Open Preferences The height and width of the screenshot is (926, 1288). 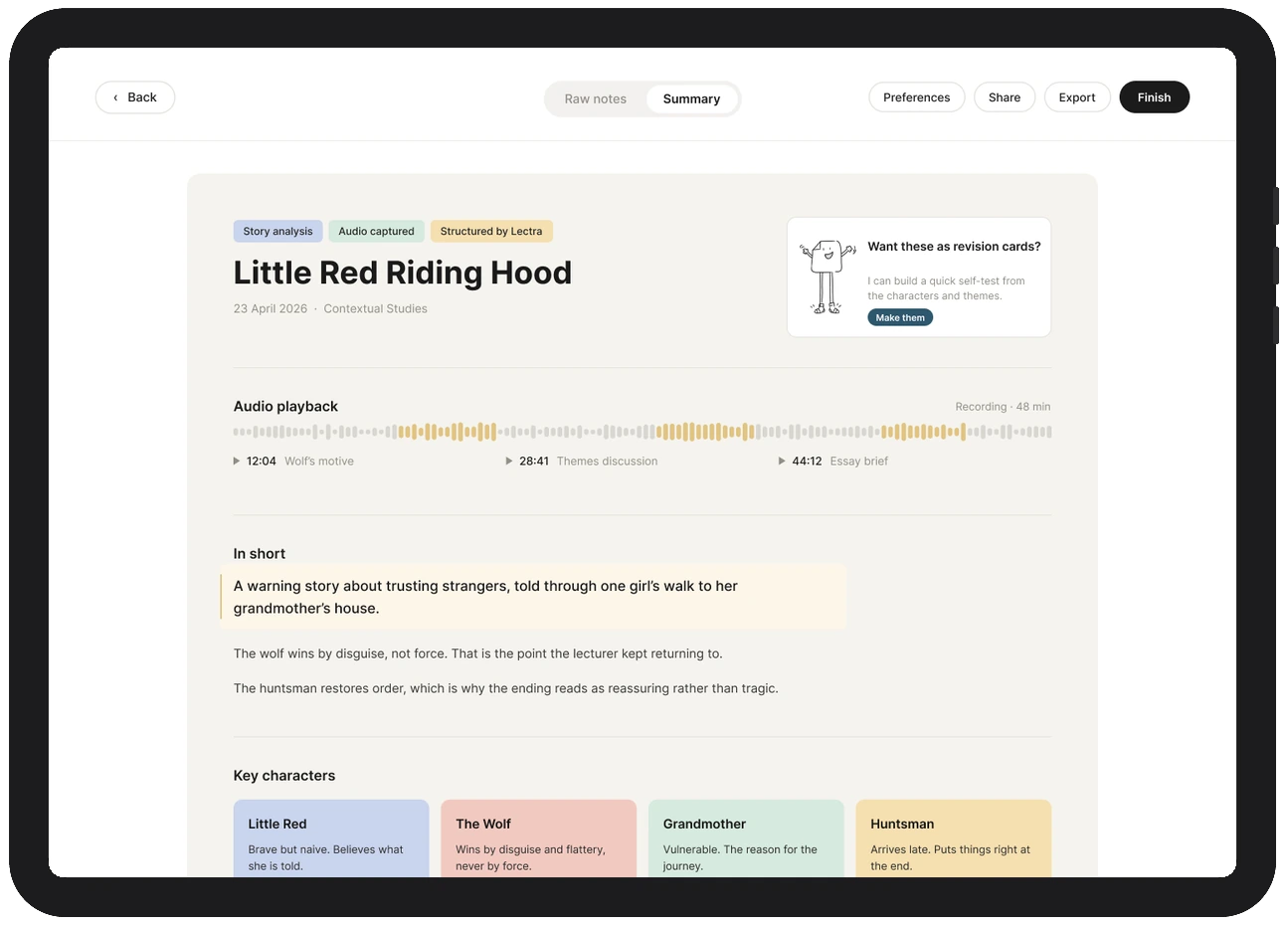[916, 97]
